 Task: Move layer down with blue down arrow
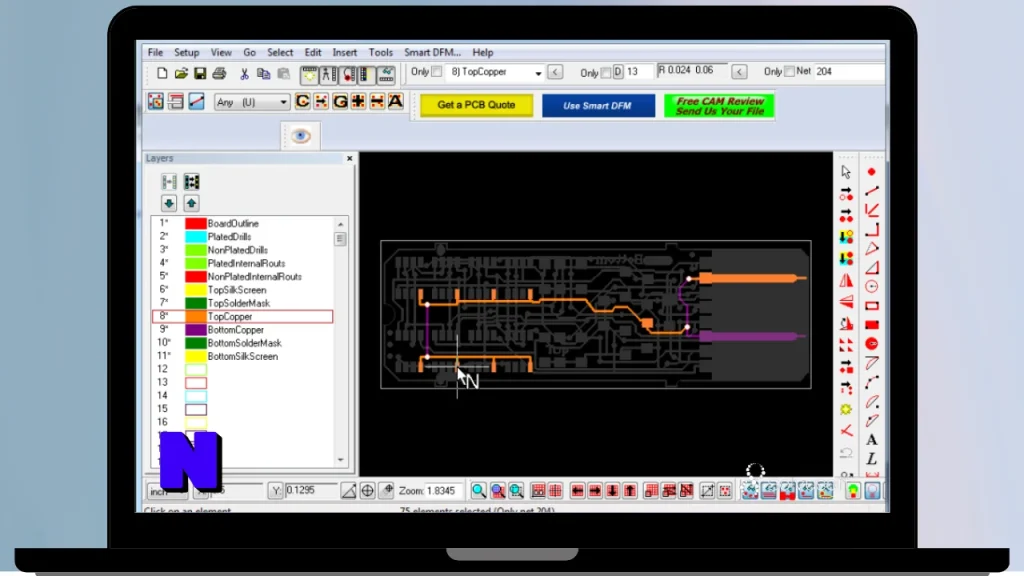coord(169,203)
